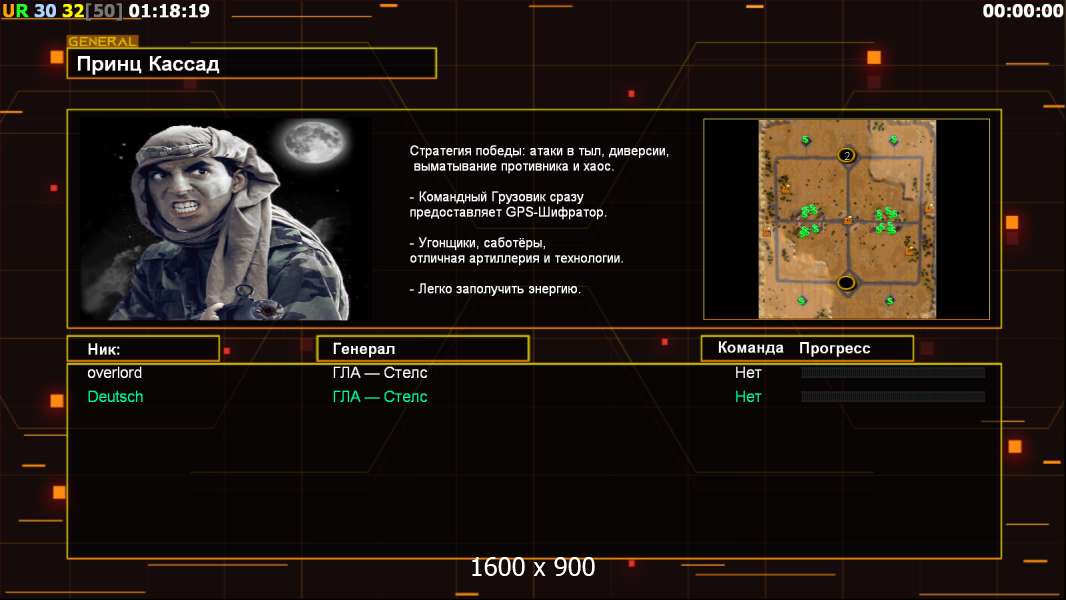The image size is (1066, 600).
Task: Click the empty black start marker on map preview
Action: [x=846, y=282]
